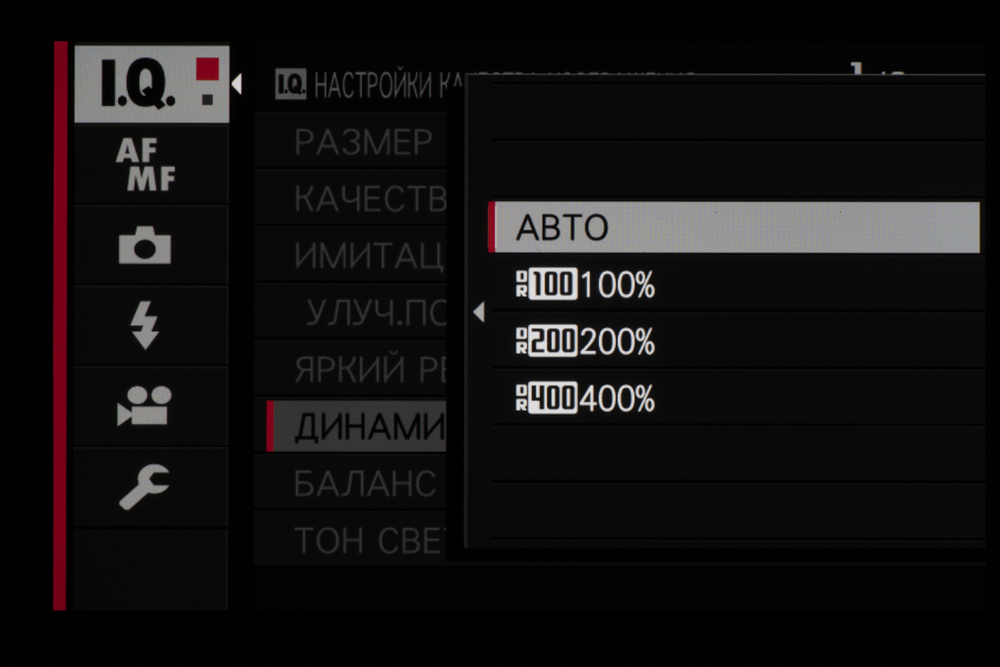1000x667 pixels.
Task: Choose the 400% dynamic range option
Action: 617,400
